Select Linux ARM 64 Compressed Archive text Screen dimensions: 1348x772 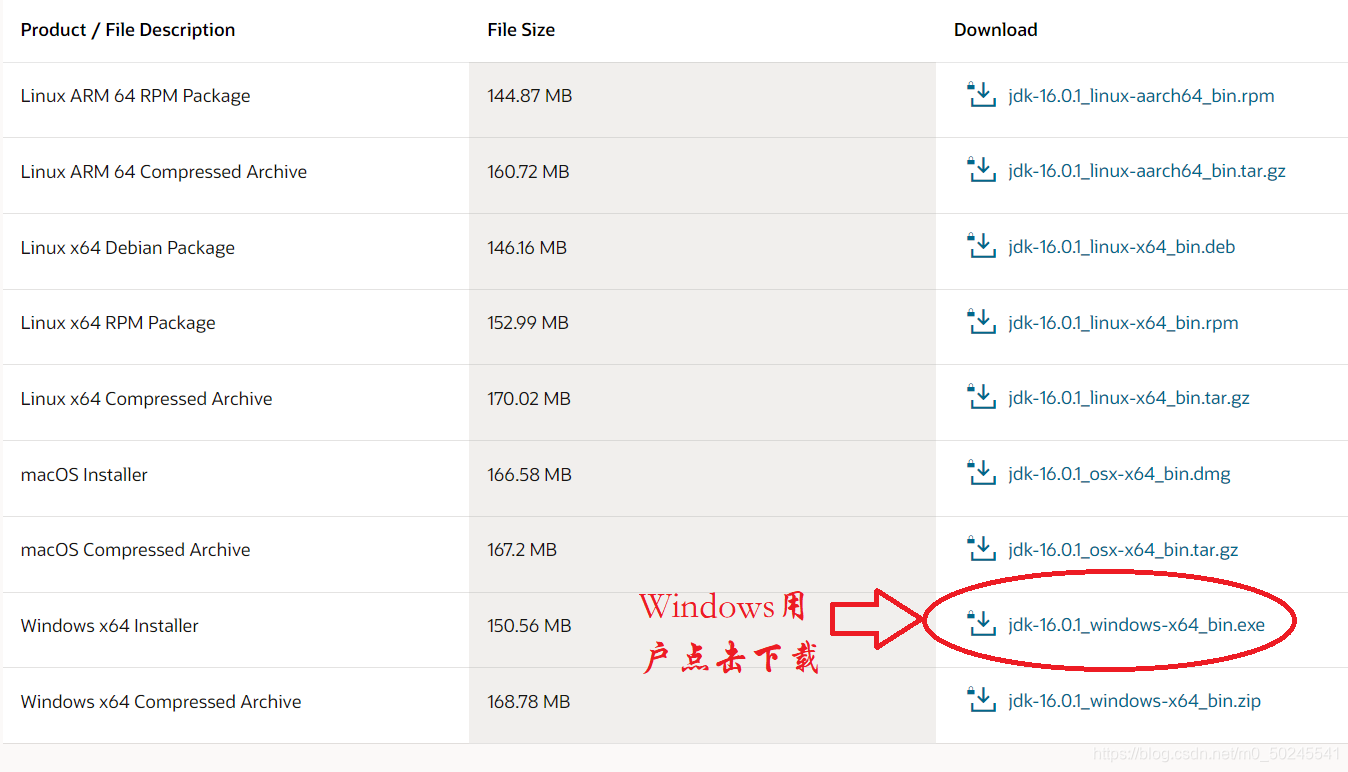click(x=164, y=172)
